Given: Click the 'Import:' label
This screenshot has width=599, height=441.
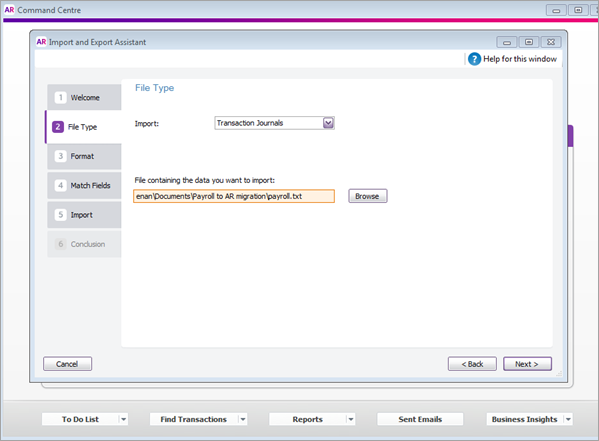Looking at the screenshot, I should coord(147,123).
